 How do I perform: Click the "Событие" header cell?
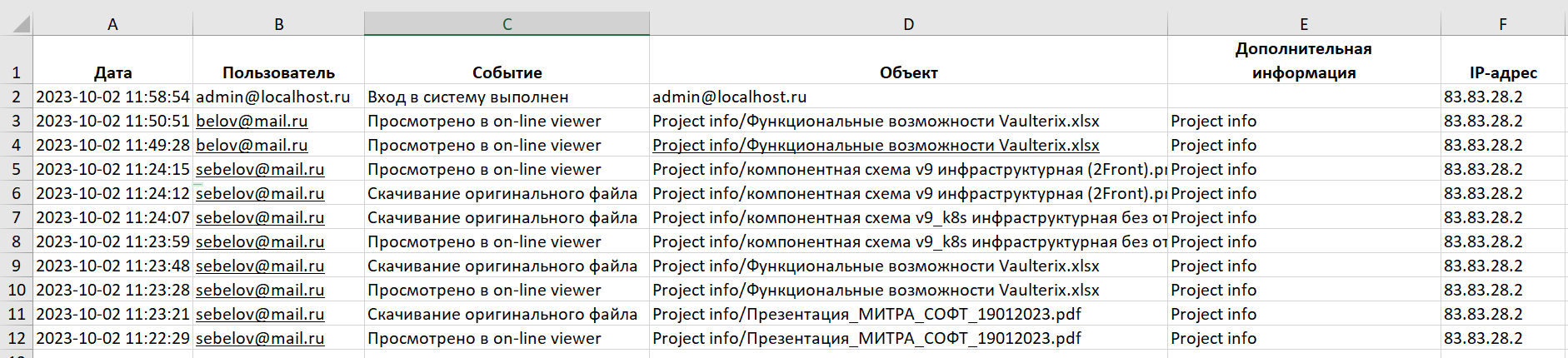[x=507, y=72]
